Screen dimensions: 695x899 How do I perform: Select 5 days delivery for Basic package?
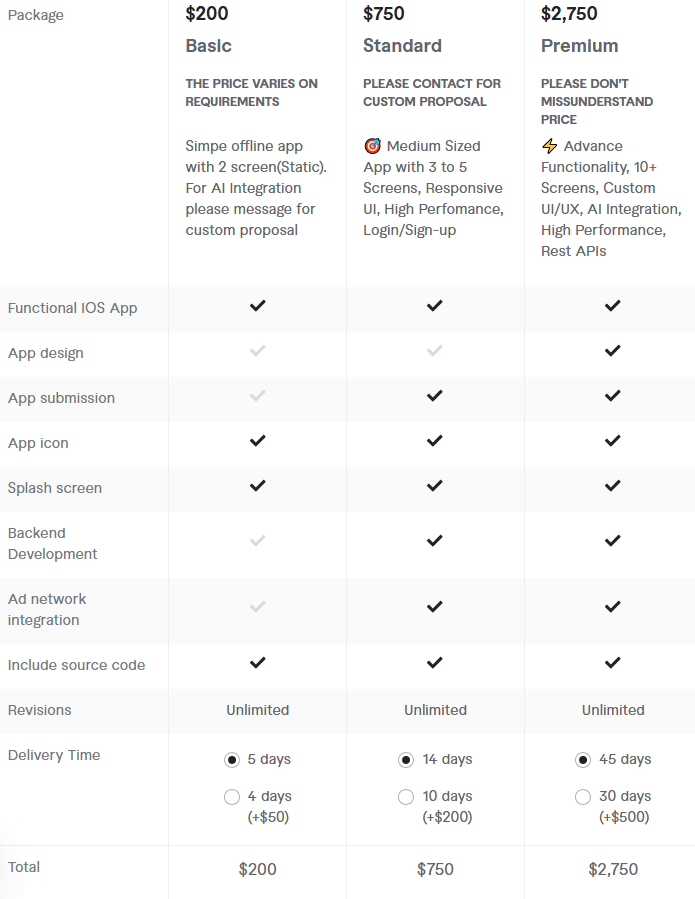point(232,759)
